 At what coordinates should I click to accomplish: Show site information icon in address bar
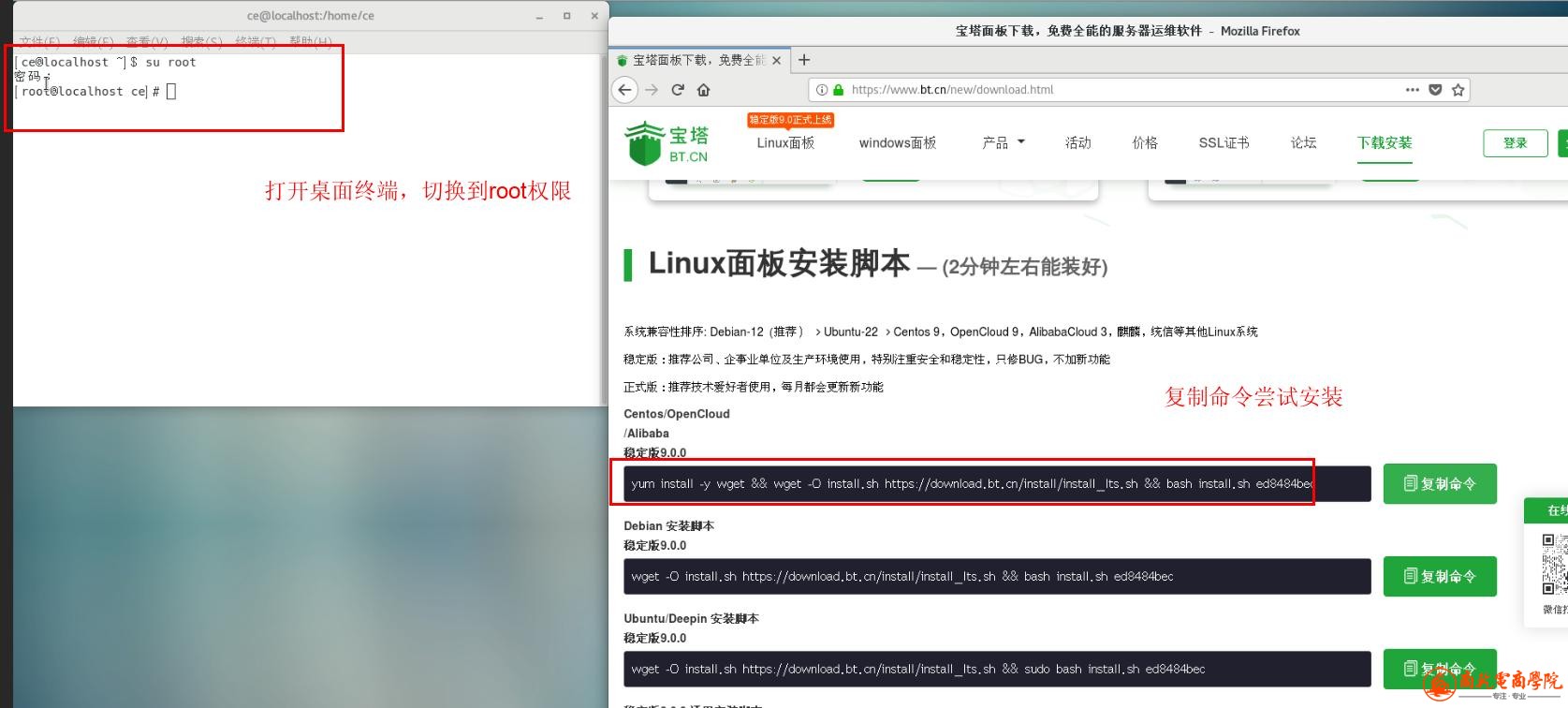[822, 90]
